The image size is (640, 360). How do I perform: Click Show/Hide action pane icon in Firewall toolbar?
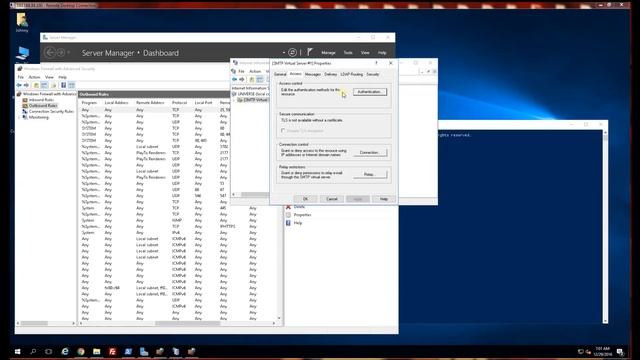(71, 85)
